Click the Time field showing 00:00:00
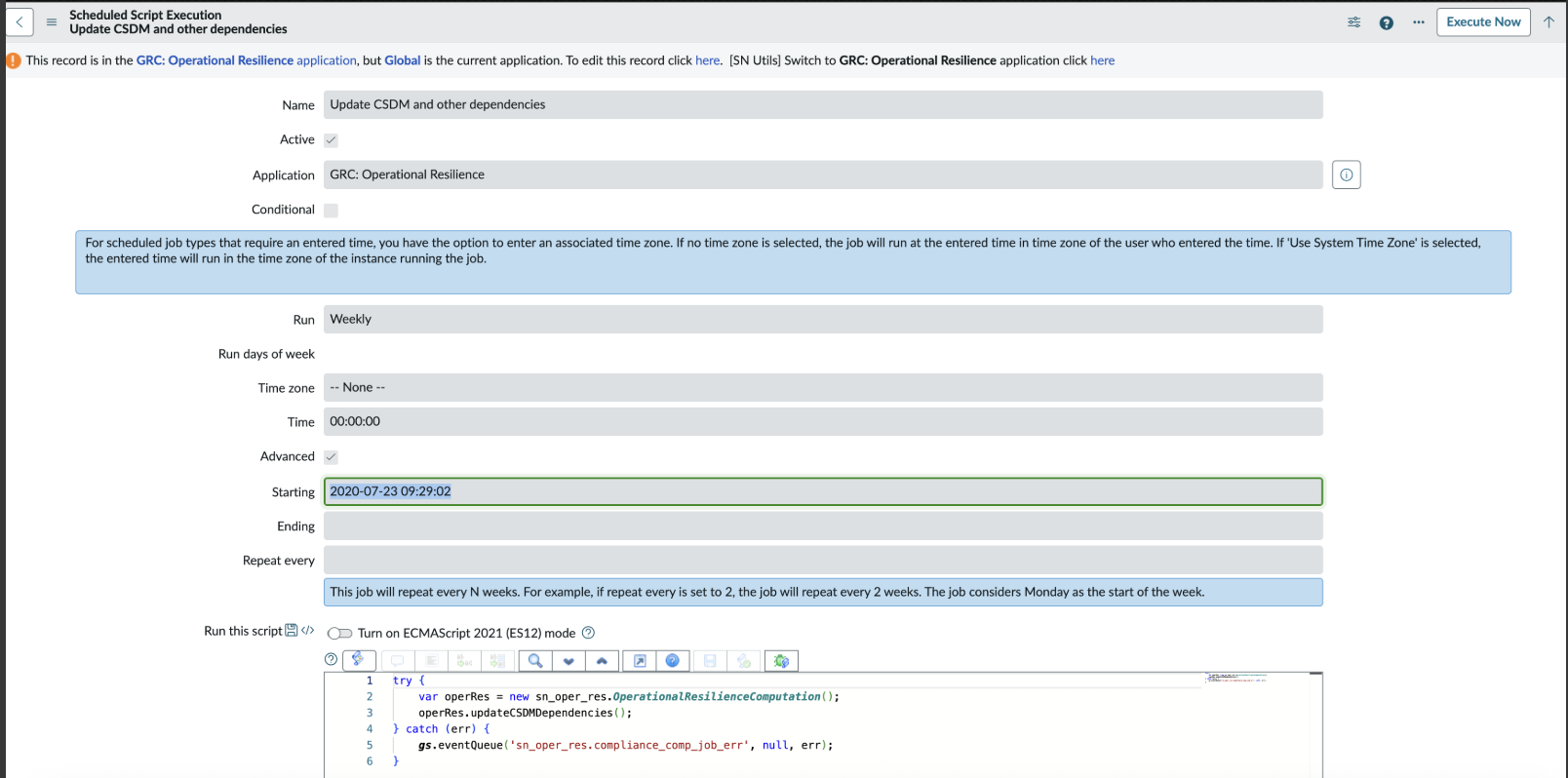1568x778 pixels. (x=823, y=421)
